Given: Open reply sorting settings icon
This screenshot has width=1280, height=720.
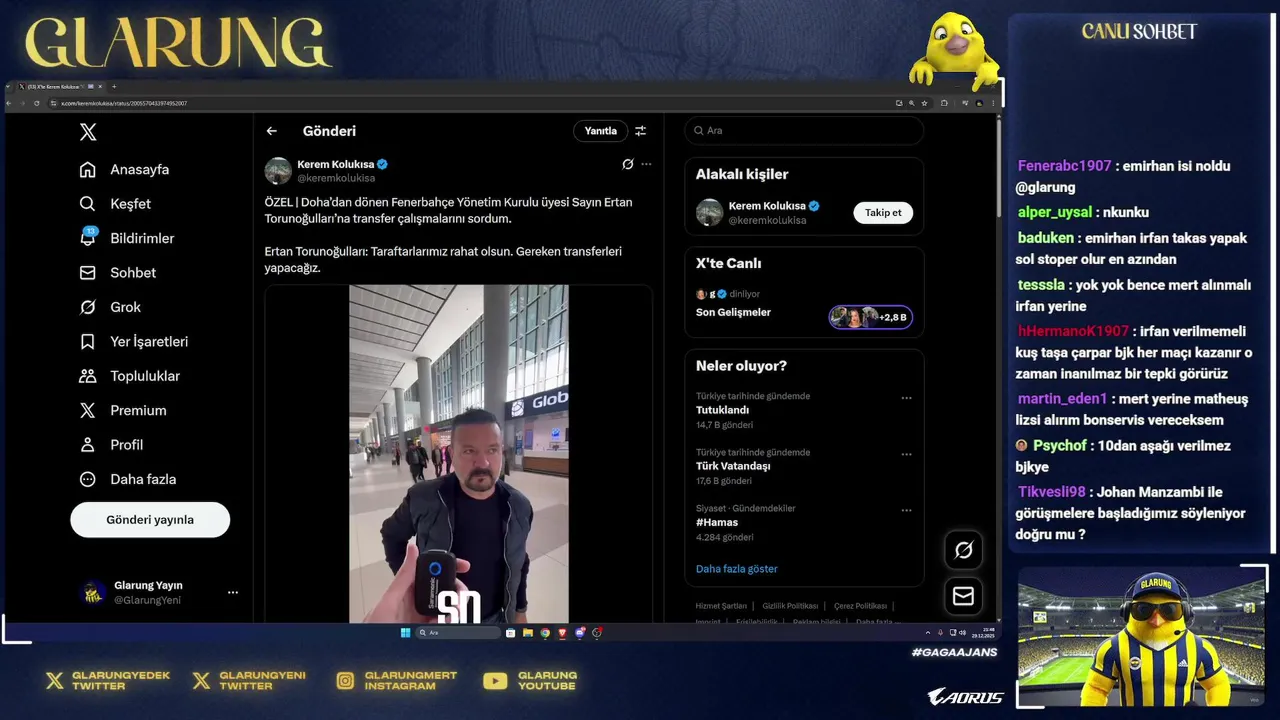Looking at the screenshot, I should pyautogui.click(x=641, y=131).
